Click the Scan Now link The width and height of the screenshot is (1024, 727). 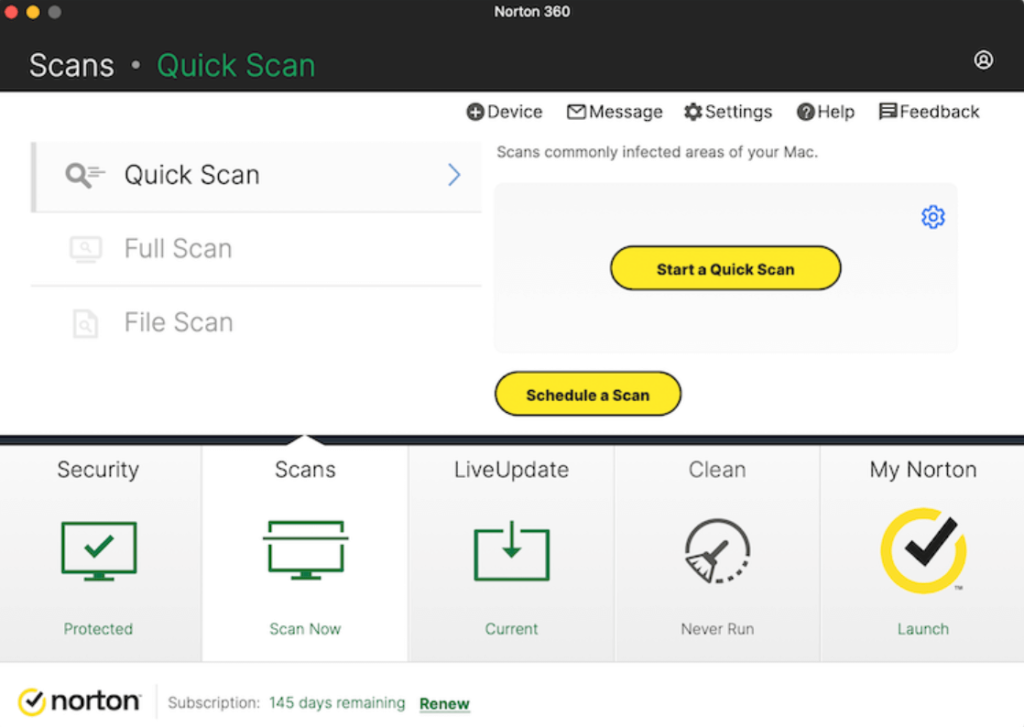tap(305, 628)
